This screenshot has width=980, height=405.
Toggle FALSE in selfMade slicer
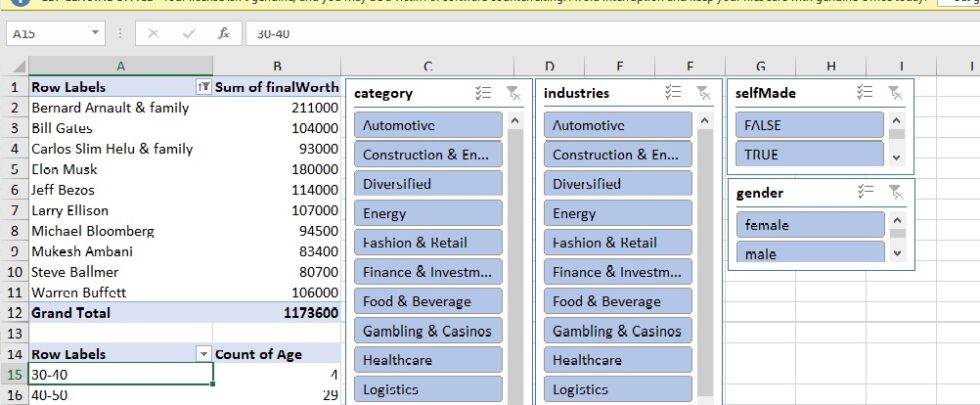point(809,126)
